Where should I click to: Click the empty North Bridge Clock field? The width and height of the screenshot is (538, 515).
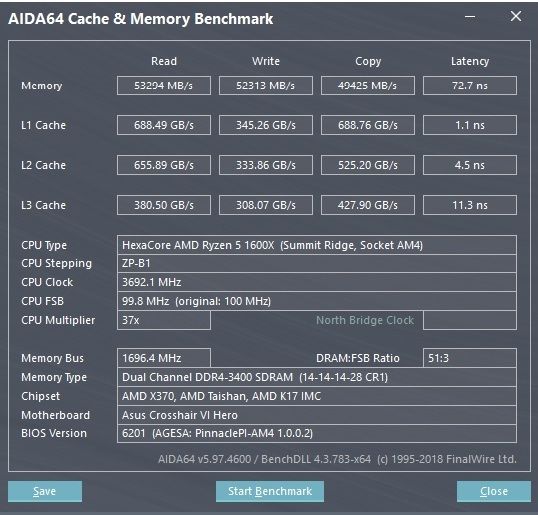tap(470, 320)
